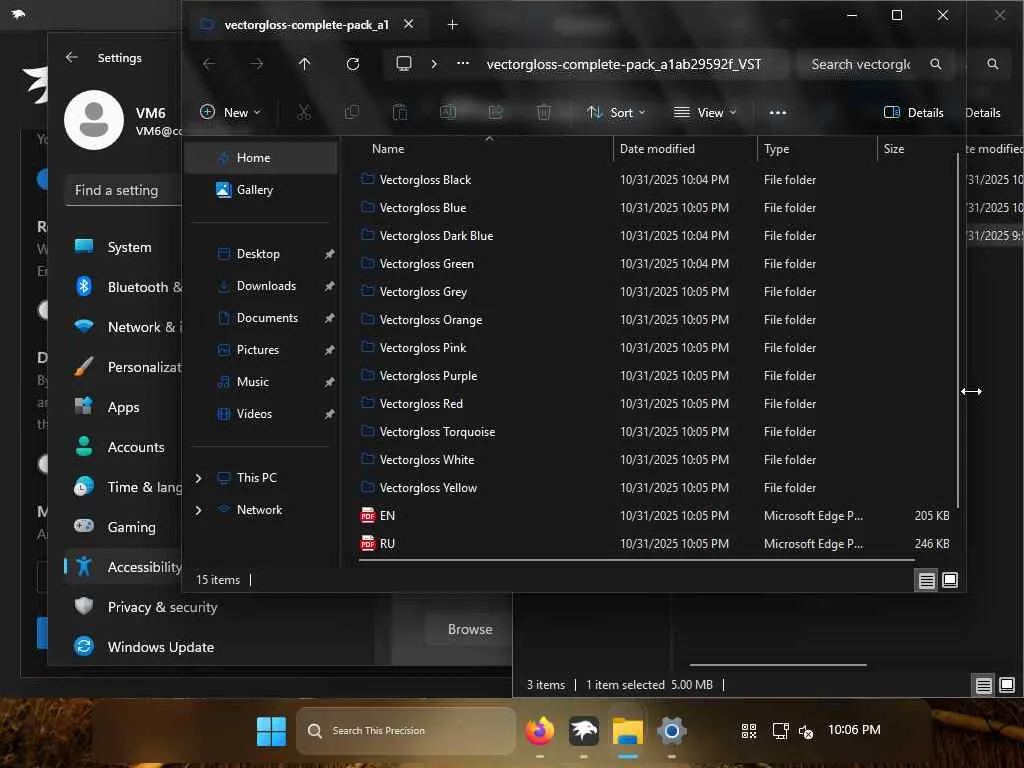This screenshot has height=768, width=1024.
Task: Toggle the Details pane button
Action: point(912,112)
